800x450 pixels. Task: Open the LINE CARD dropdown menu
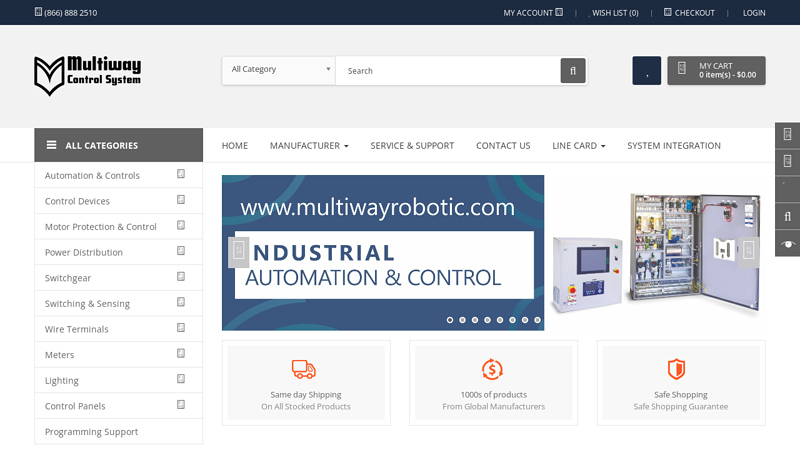[579, 145]
